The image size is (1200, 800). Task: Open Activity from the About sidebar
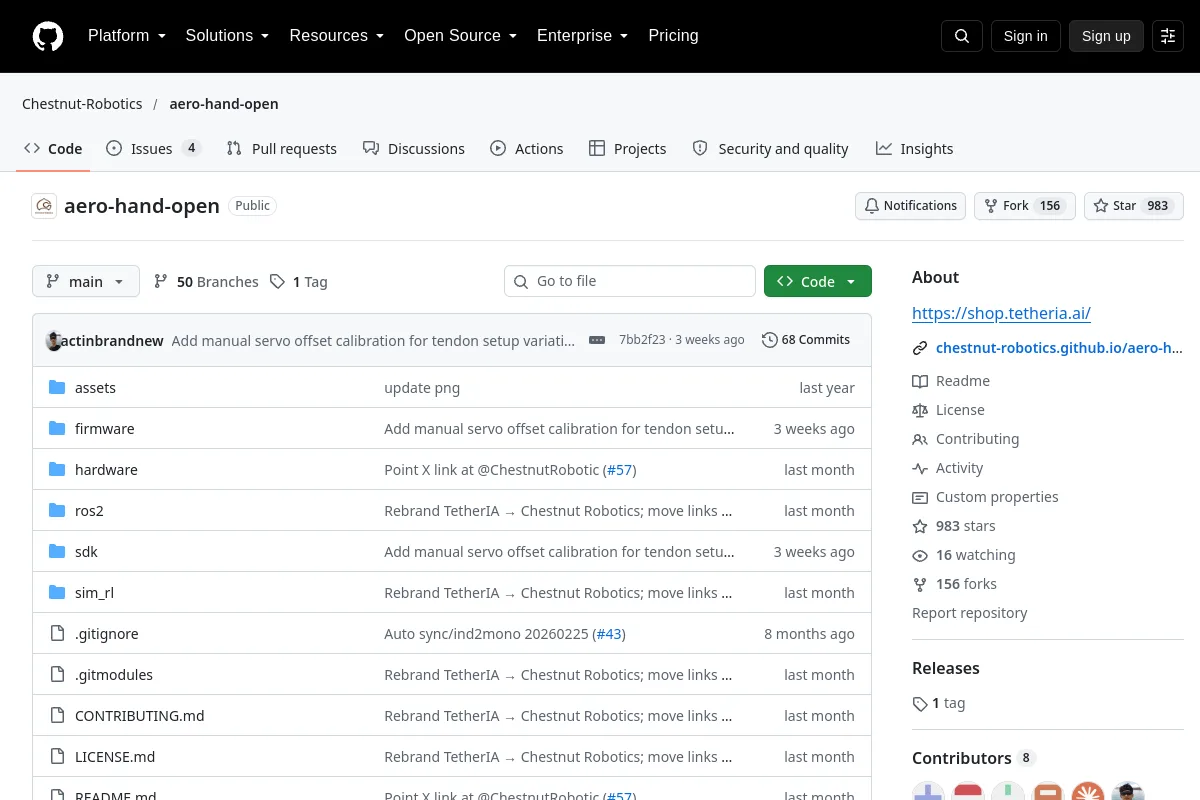(x=948, y=468)
